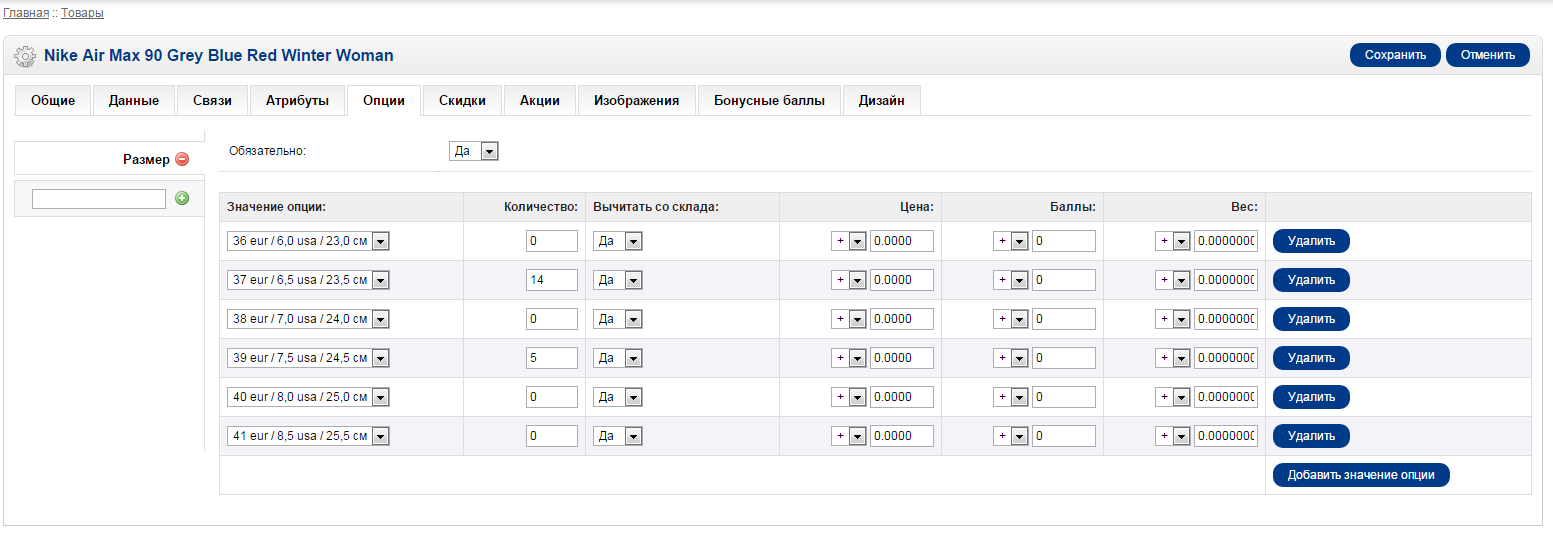Image resolution: width=1553 pixels, height=557 pixels.
Task: Click the quantity field showing 14
Action: click(x=552, y=280)
